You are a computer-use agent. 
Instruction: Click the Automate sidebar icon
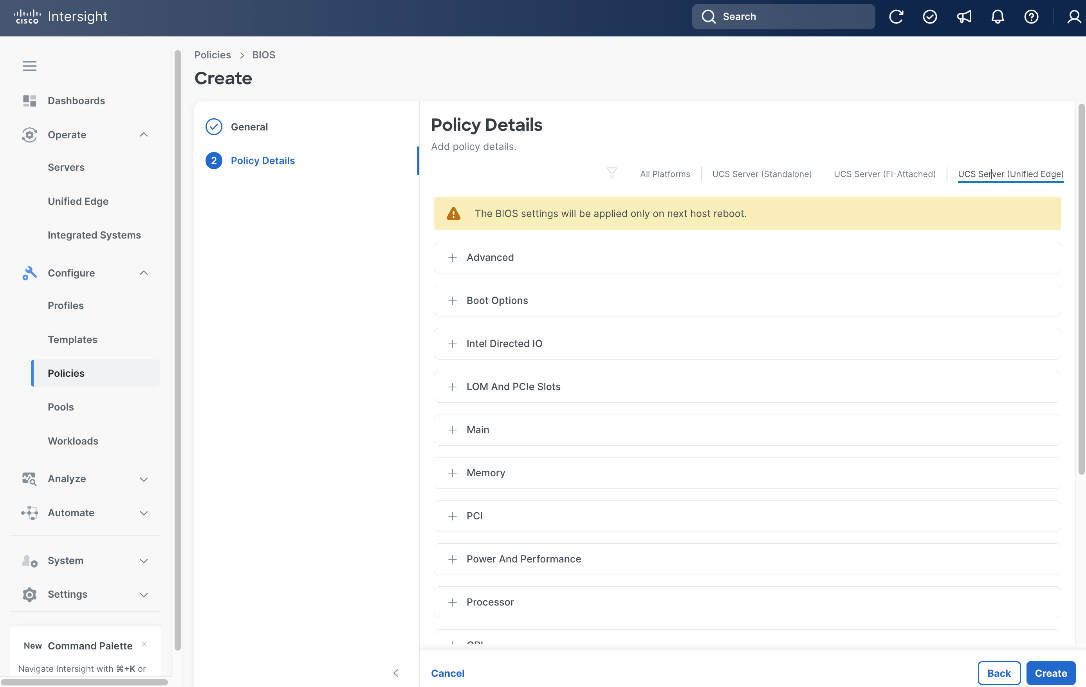(x=29, y=512)
